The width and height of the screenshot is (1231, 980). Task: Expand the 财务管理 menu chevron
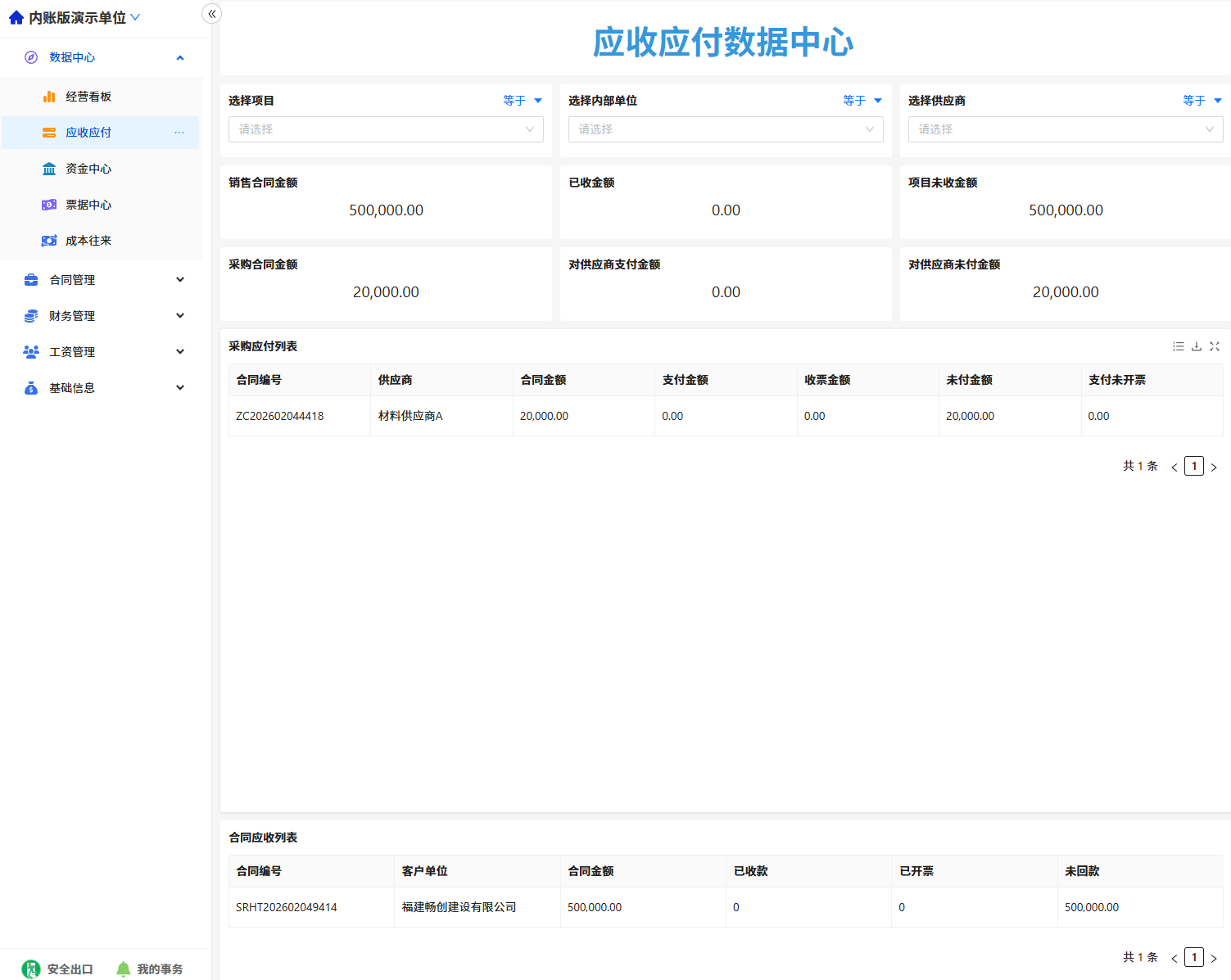(x=180, y=316)
